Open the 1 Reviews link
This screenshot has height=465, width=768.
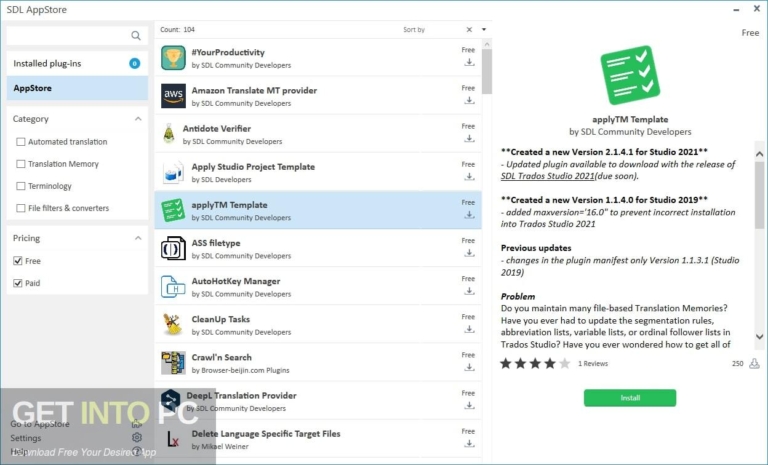pyautogui.click(x=593, y=364)
